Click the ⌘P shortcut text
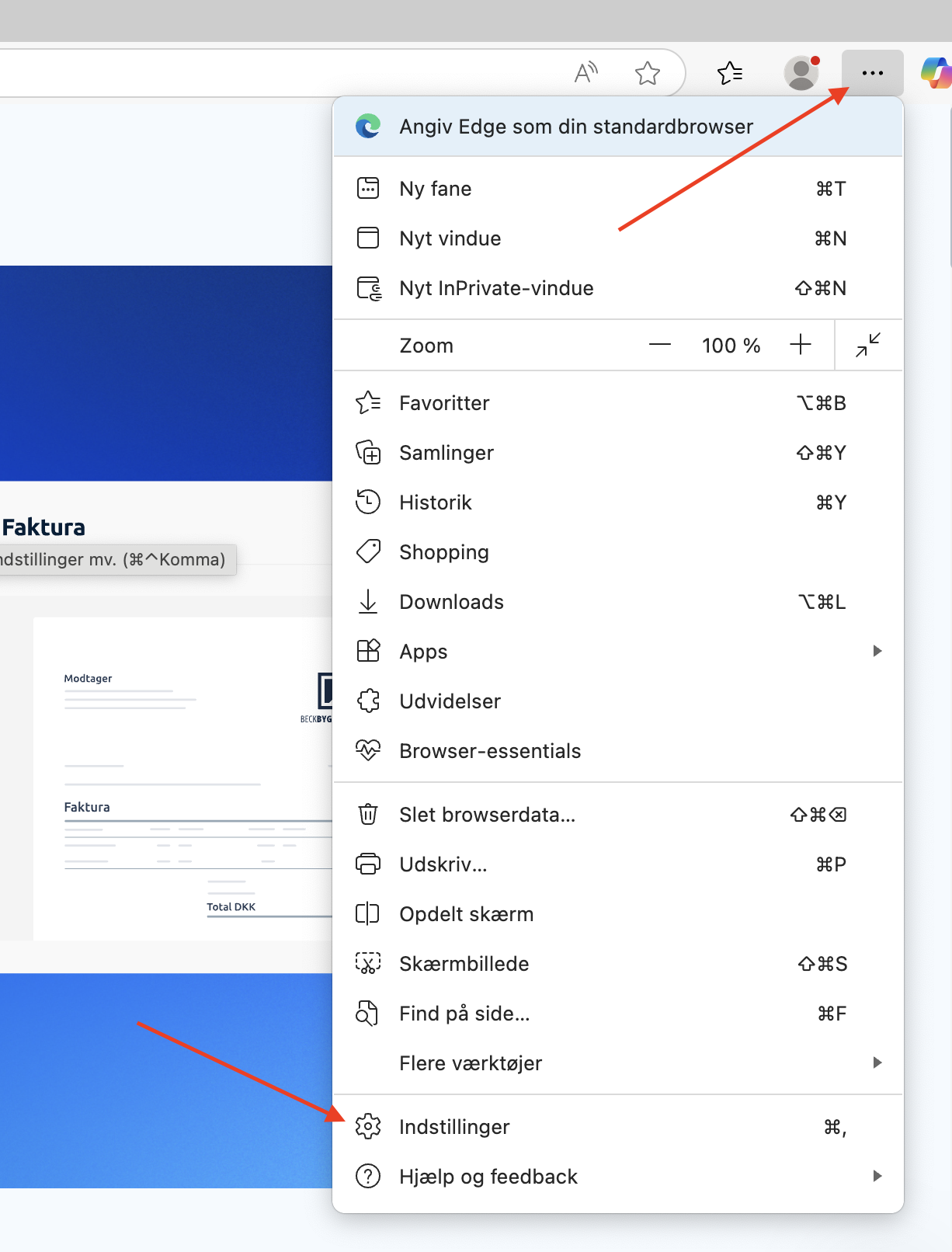Image resolution: width=952 pixels, height=1252 pixels. click(x=831, y=864)
